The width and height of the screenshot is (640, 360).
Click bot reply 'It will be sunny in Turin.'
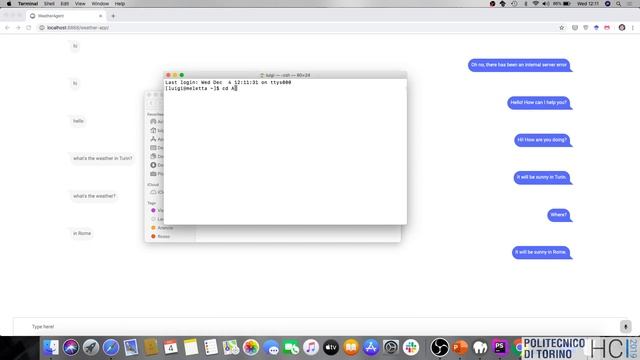[542, 177]
